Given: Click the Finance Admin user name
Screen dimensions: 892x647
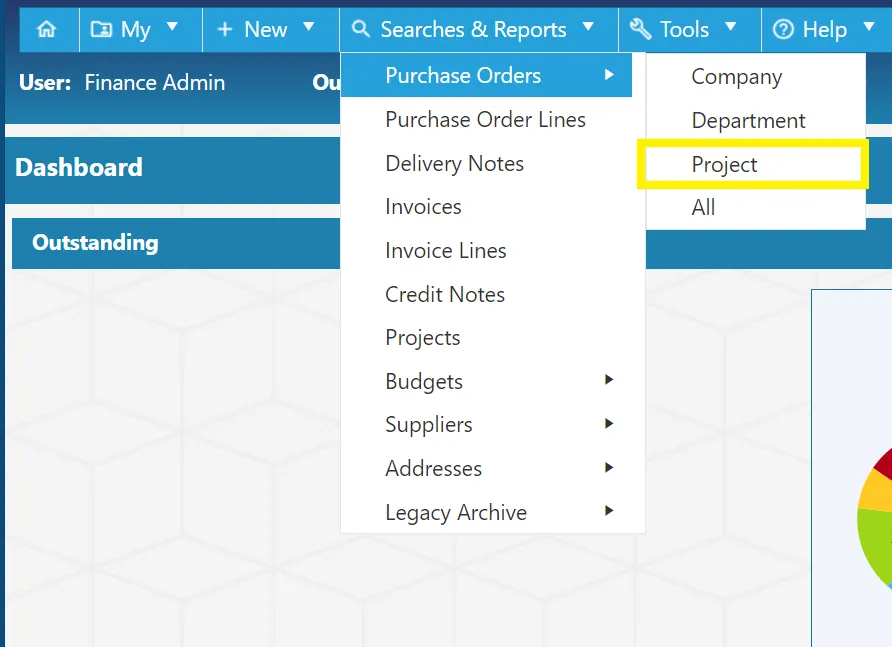Looking at the screenshot, I should click(155, 83).
